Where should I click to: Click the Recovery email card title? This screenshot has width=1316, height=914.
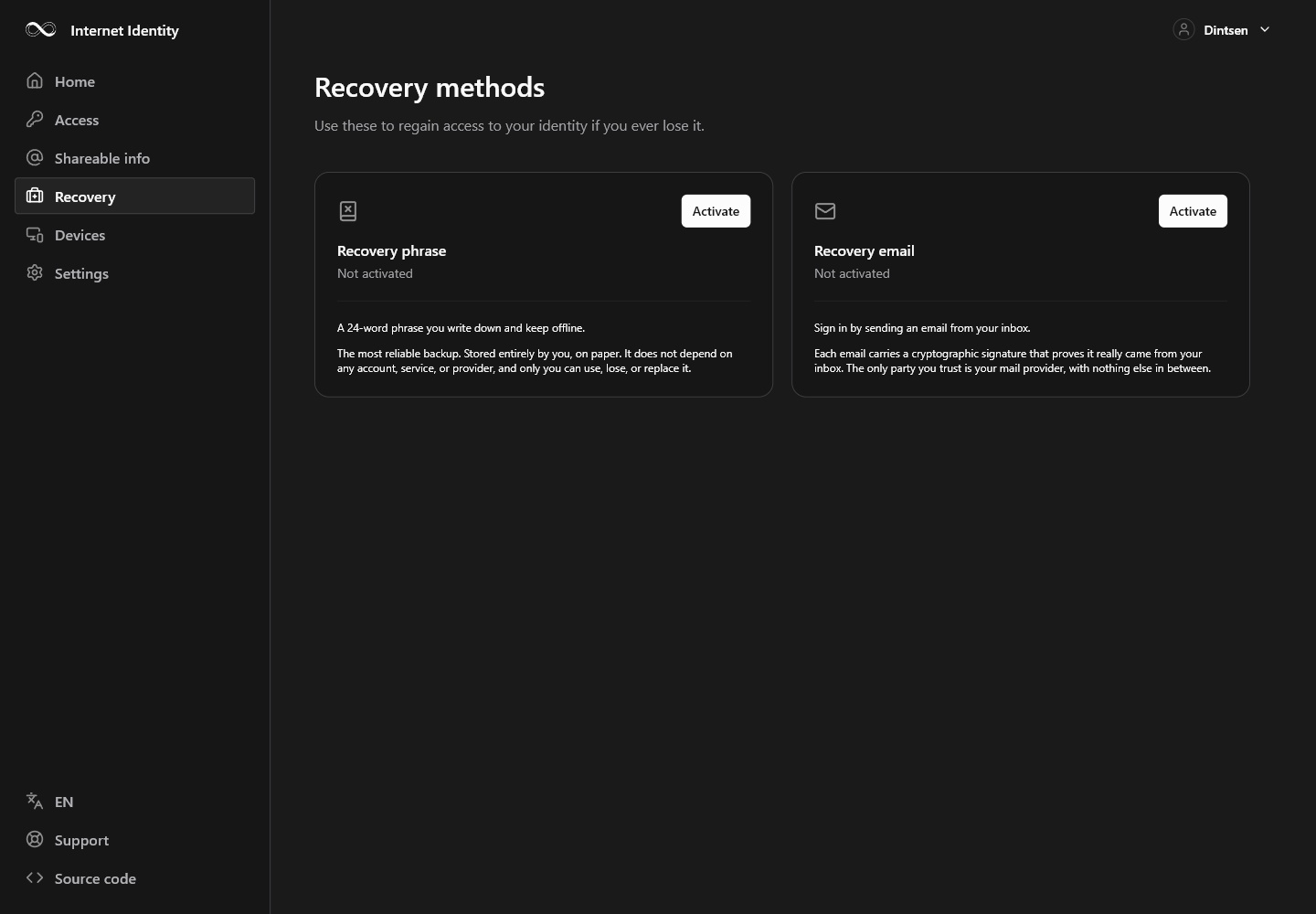click(x=864, y=250)
